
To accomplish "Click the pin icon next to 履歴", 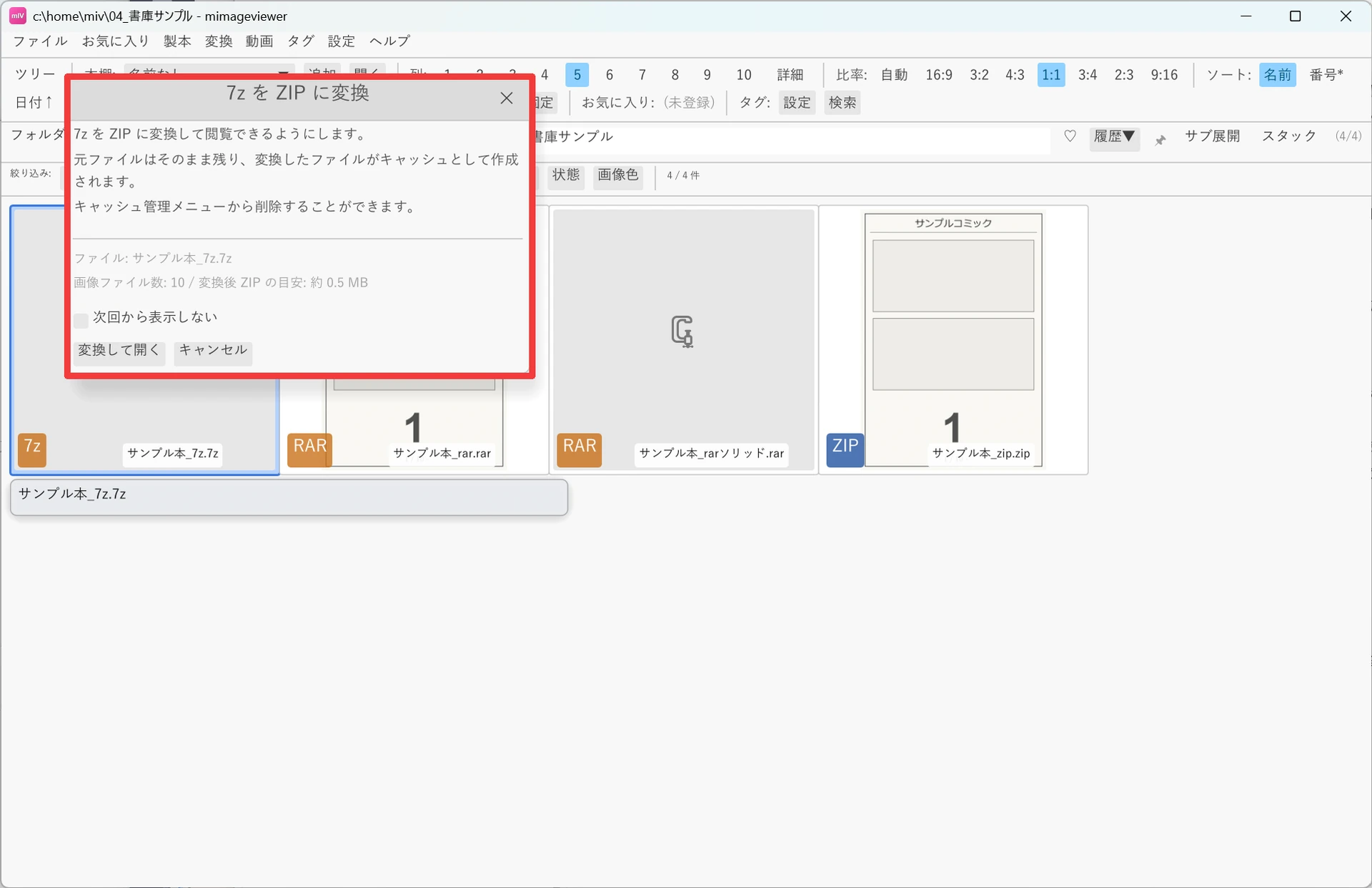I will 1160,139.
